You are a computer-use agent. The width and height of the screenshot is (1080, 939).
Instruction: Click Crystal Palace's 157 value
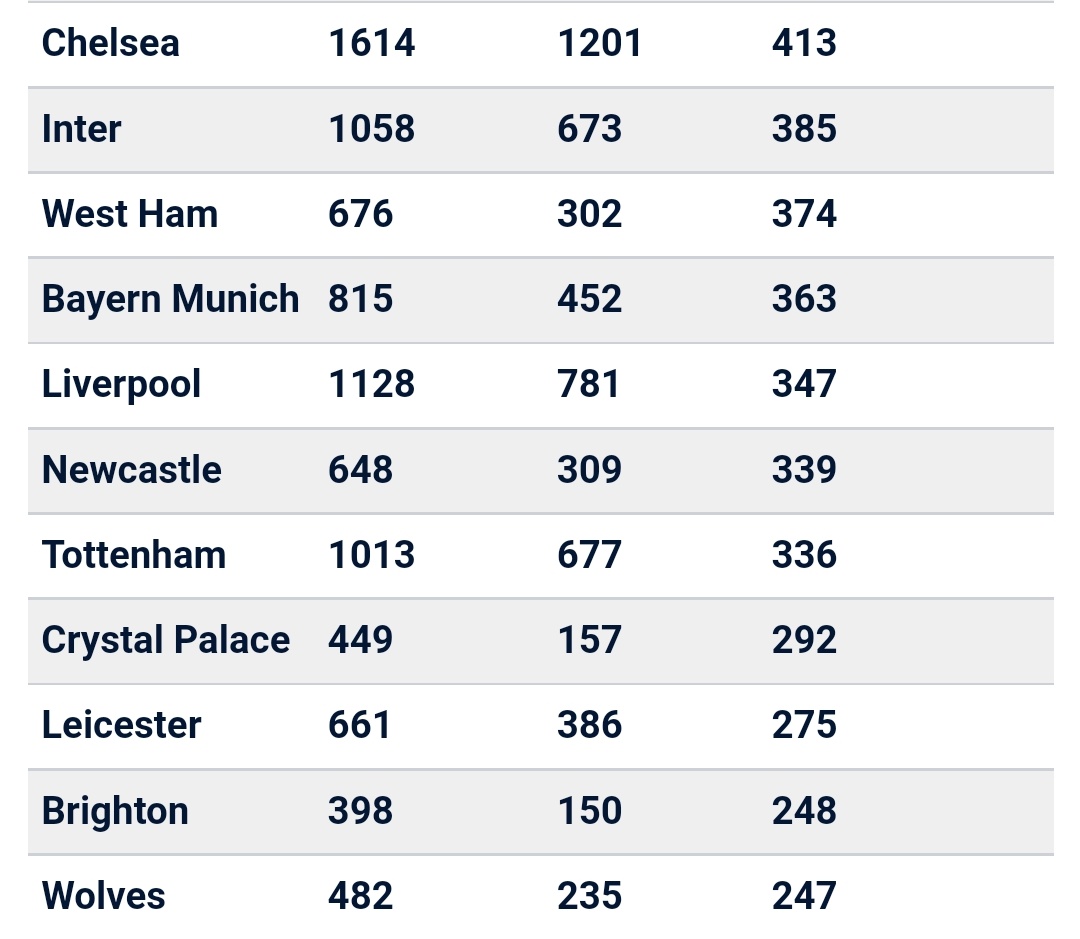click(x=590, y=640)
